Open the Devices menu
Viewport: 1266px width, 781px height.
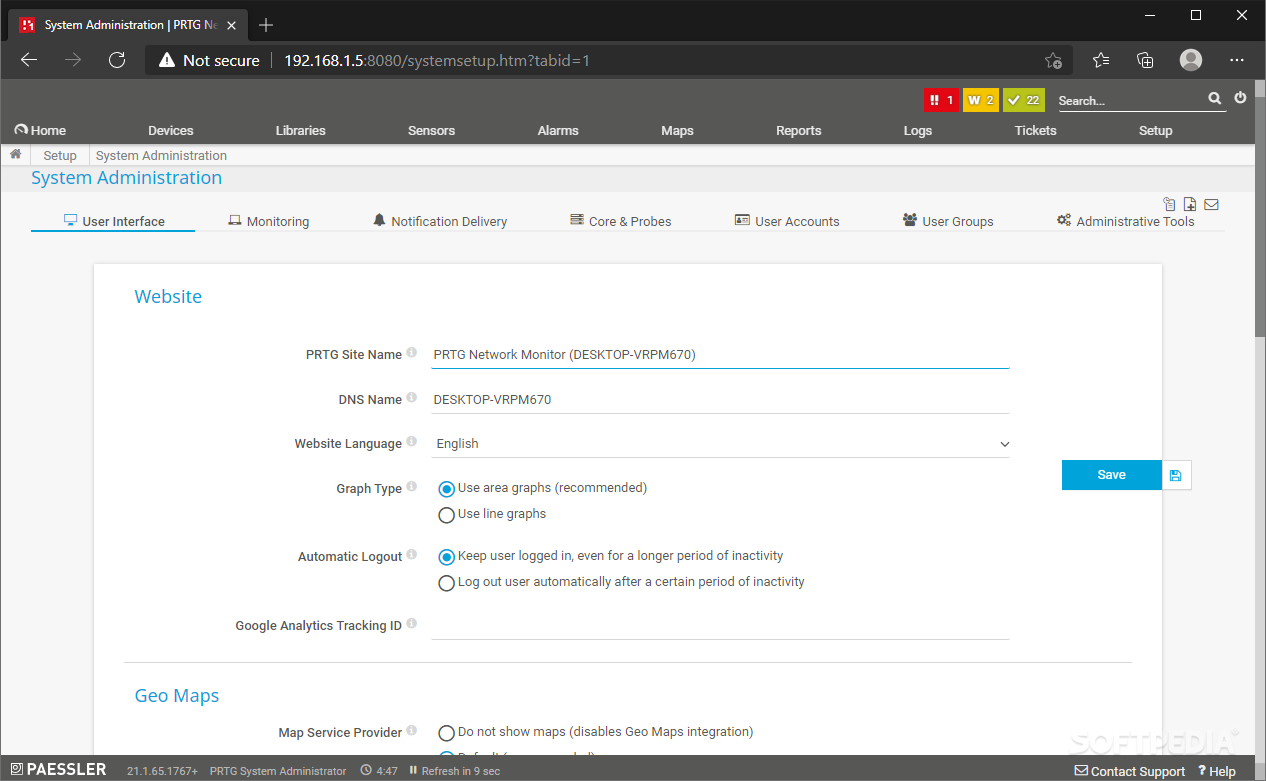[x=171, y=130]
